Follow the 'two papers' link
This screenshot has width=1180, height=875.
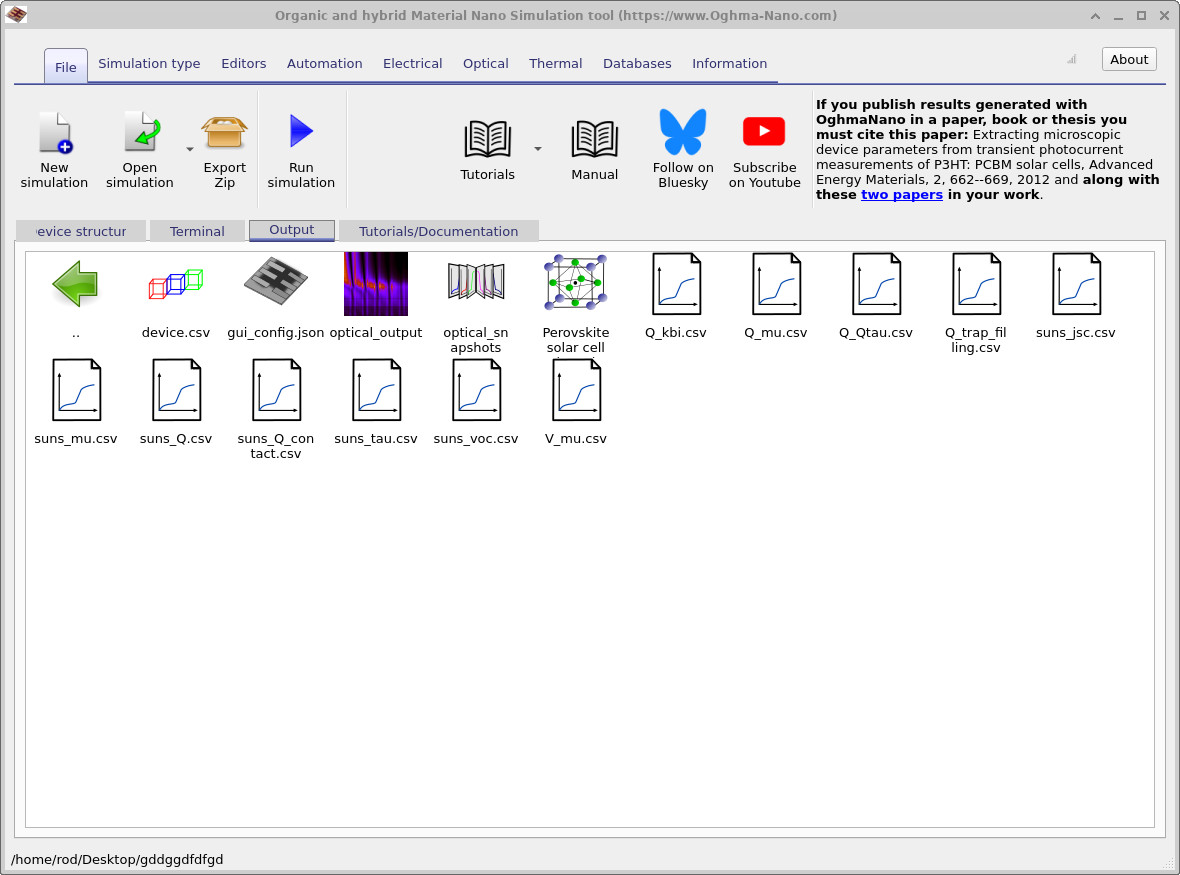[901, 194]
